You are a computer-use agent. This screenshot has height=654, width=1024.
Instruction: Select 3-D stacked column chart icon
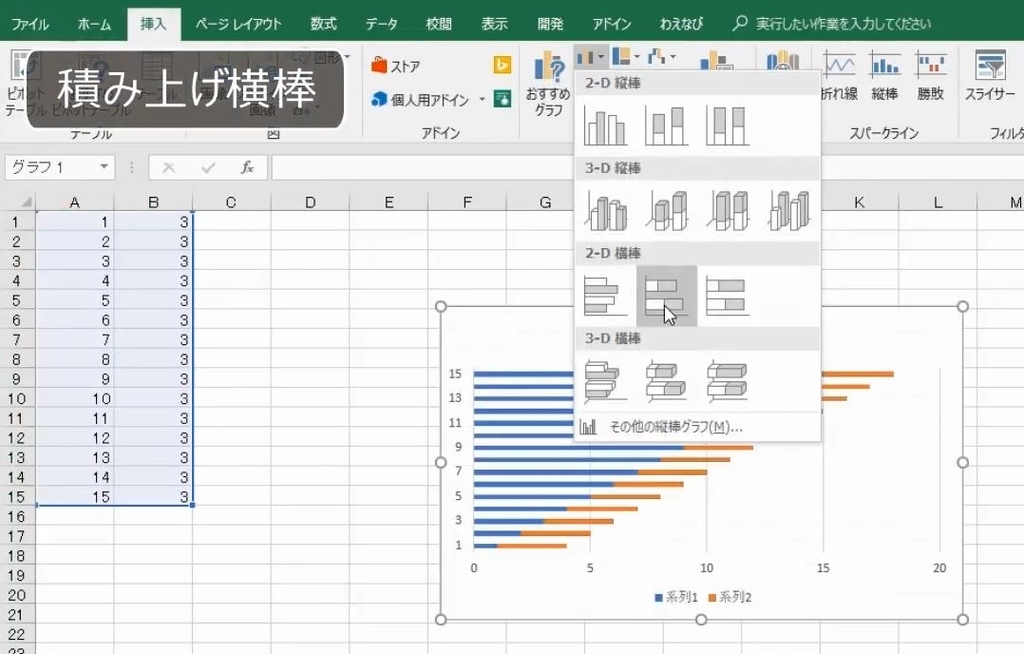click(x=666, y=210)
